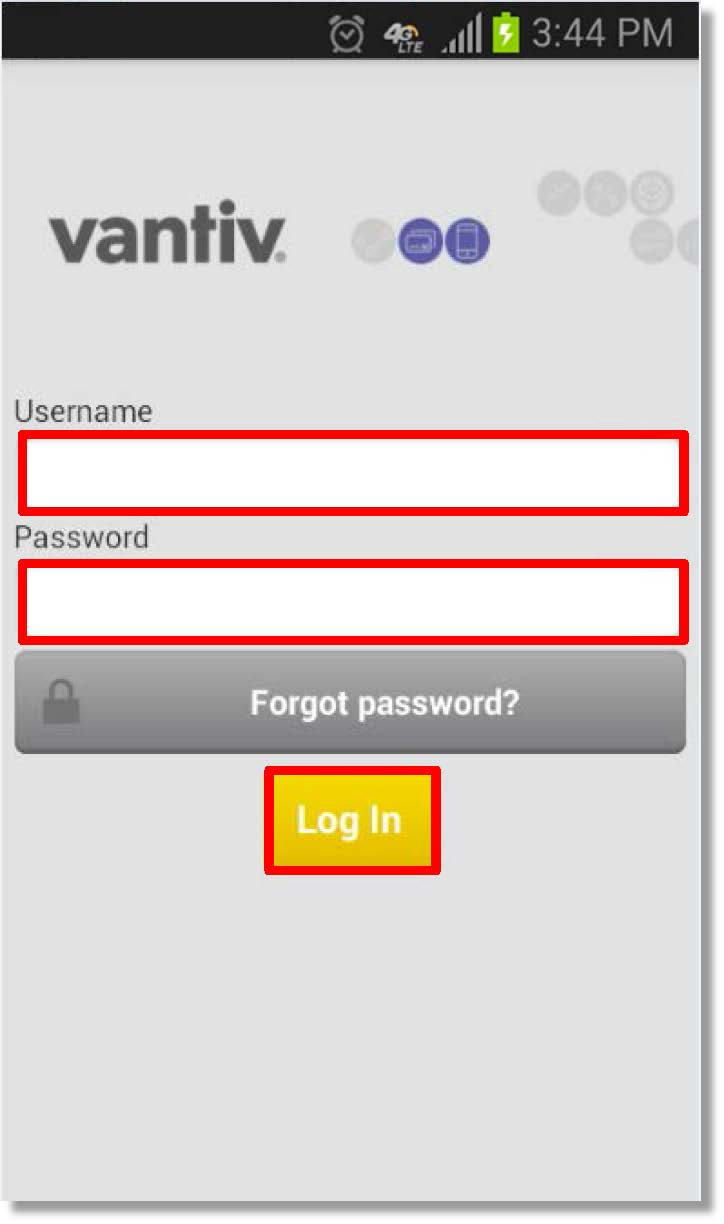Tap the padlock icon on Forgot password bar
This screenshot has width=724, height=1224.
[61, 702]
